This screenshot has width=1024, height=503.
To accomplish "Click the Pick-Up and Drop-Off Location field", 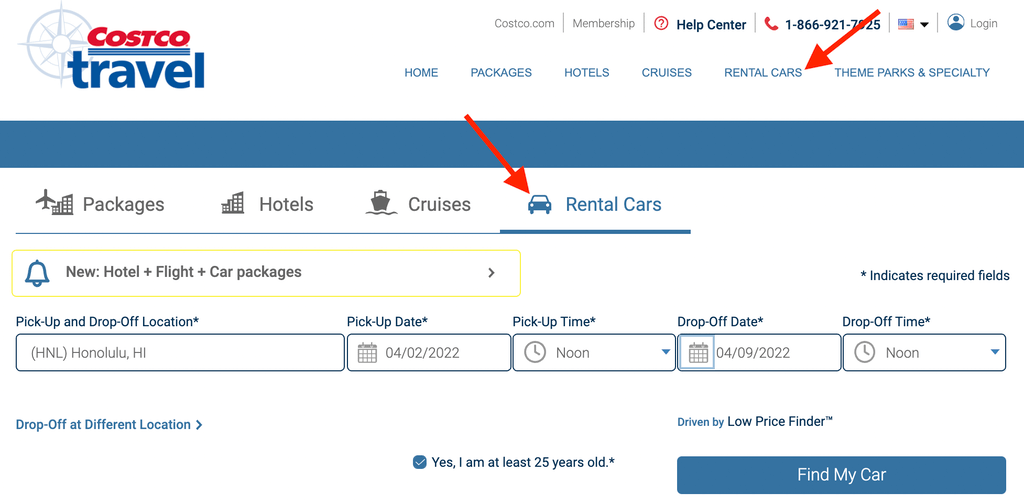I will [x=180, y=353].
